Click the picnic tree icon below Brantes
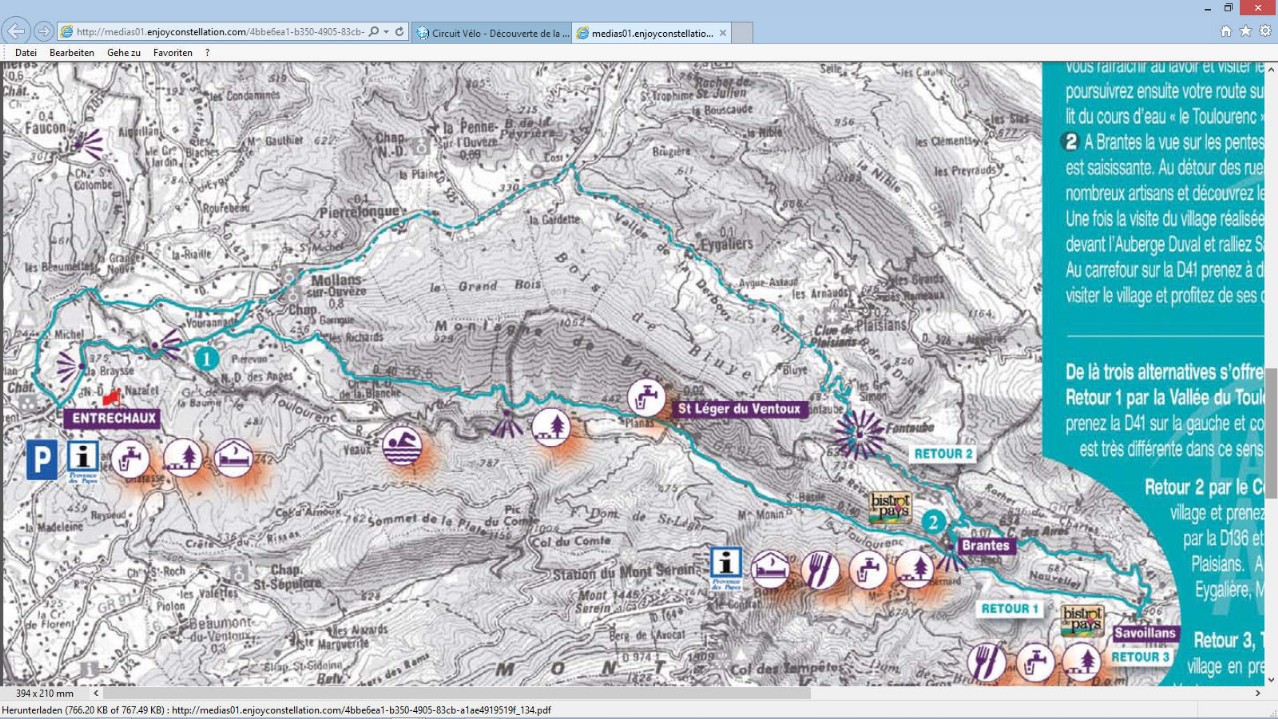This screenshot has width=1278, height=719. [x=914, y=570]
